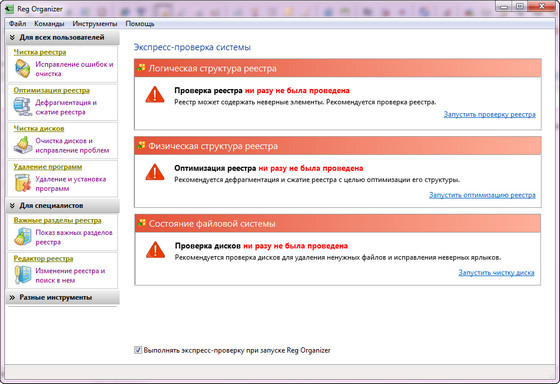Open the Помощь menu

[x=140, y=24]
